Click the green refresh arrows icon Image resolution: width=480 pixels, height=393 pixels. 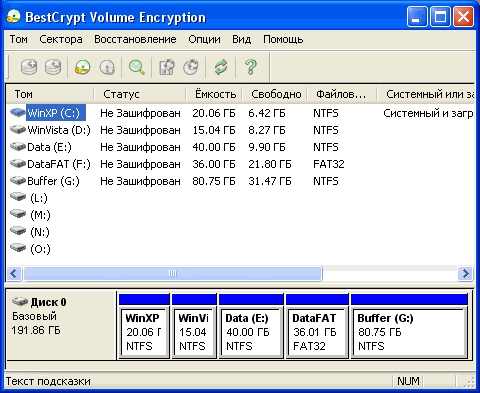[221, 67]
